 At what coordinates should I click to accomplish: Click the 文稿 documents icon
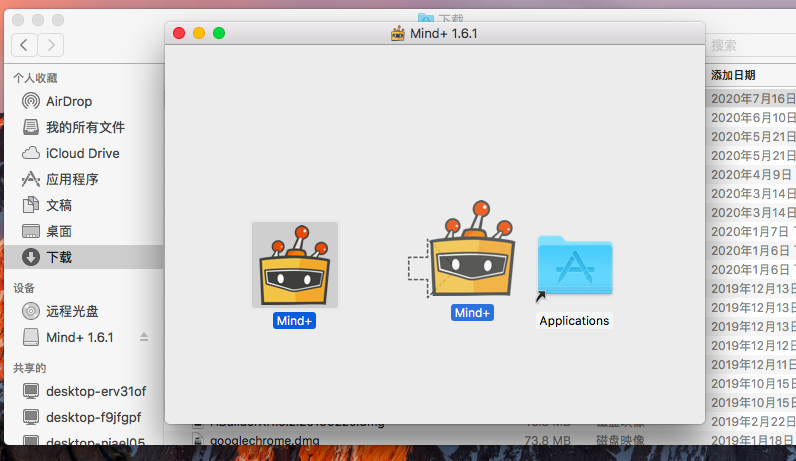(31, 205)
